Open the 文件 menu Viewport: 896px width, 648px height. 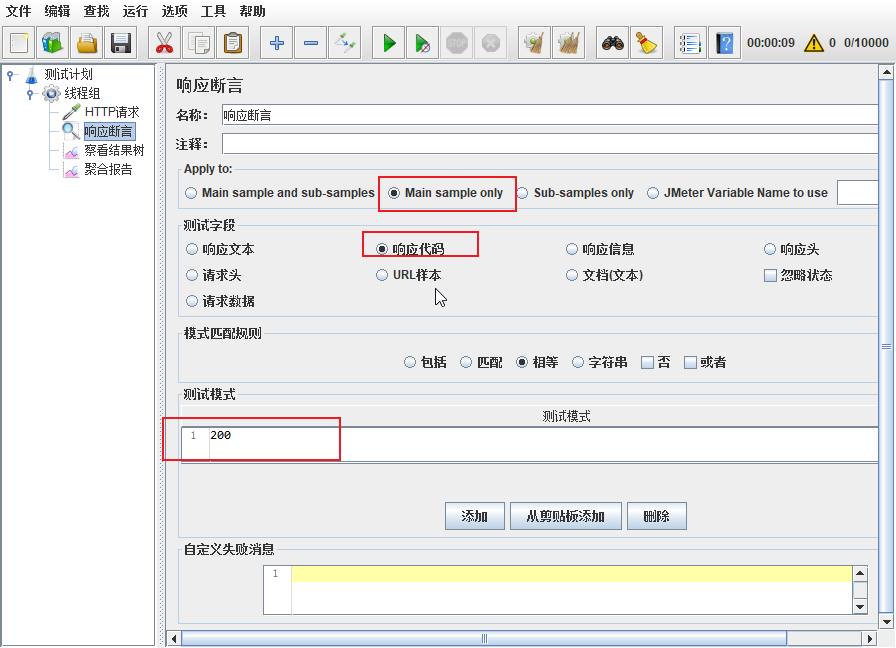19,11
